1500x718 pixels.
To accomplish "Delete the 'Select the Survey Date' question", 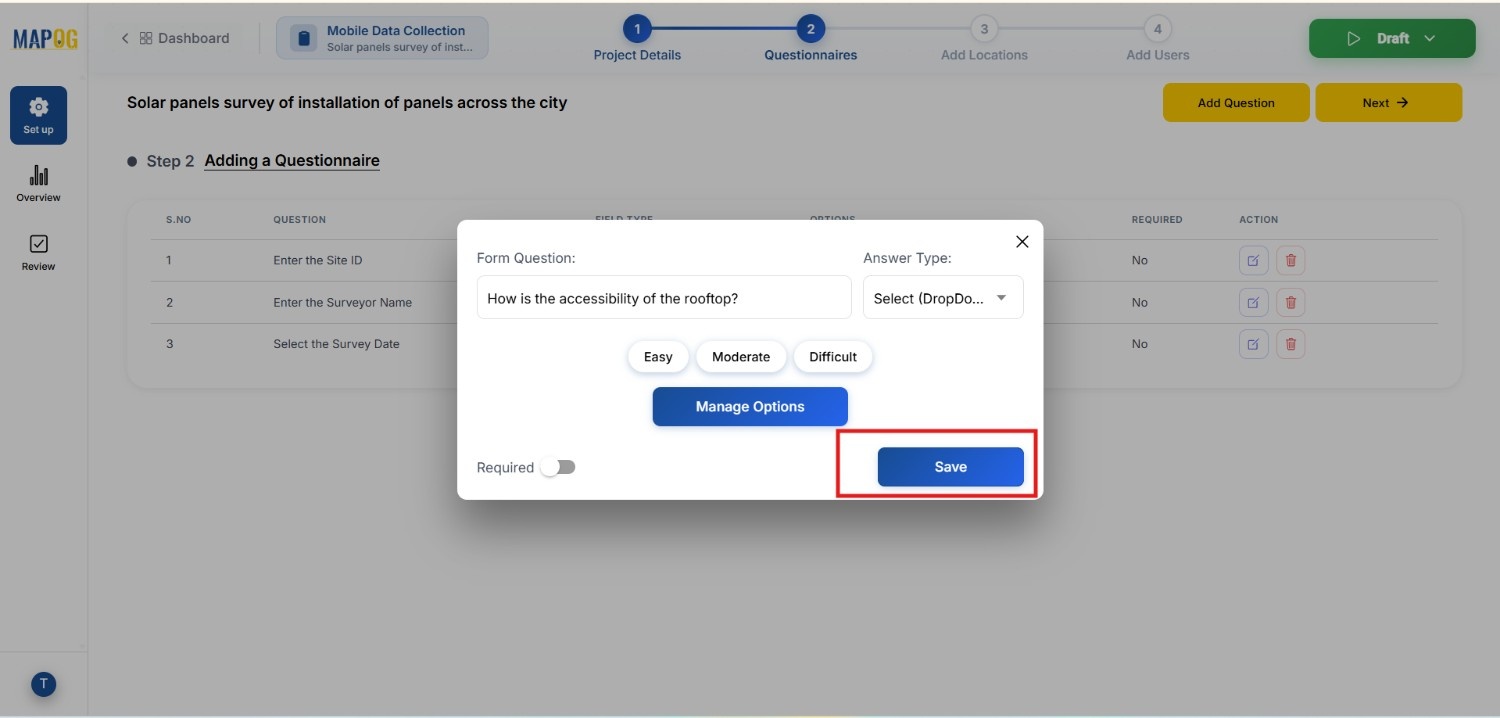I will coord(1290,343).
